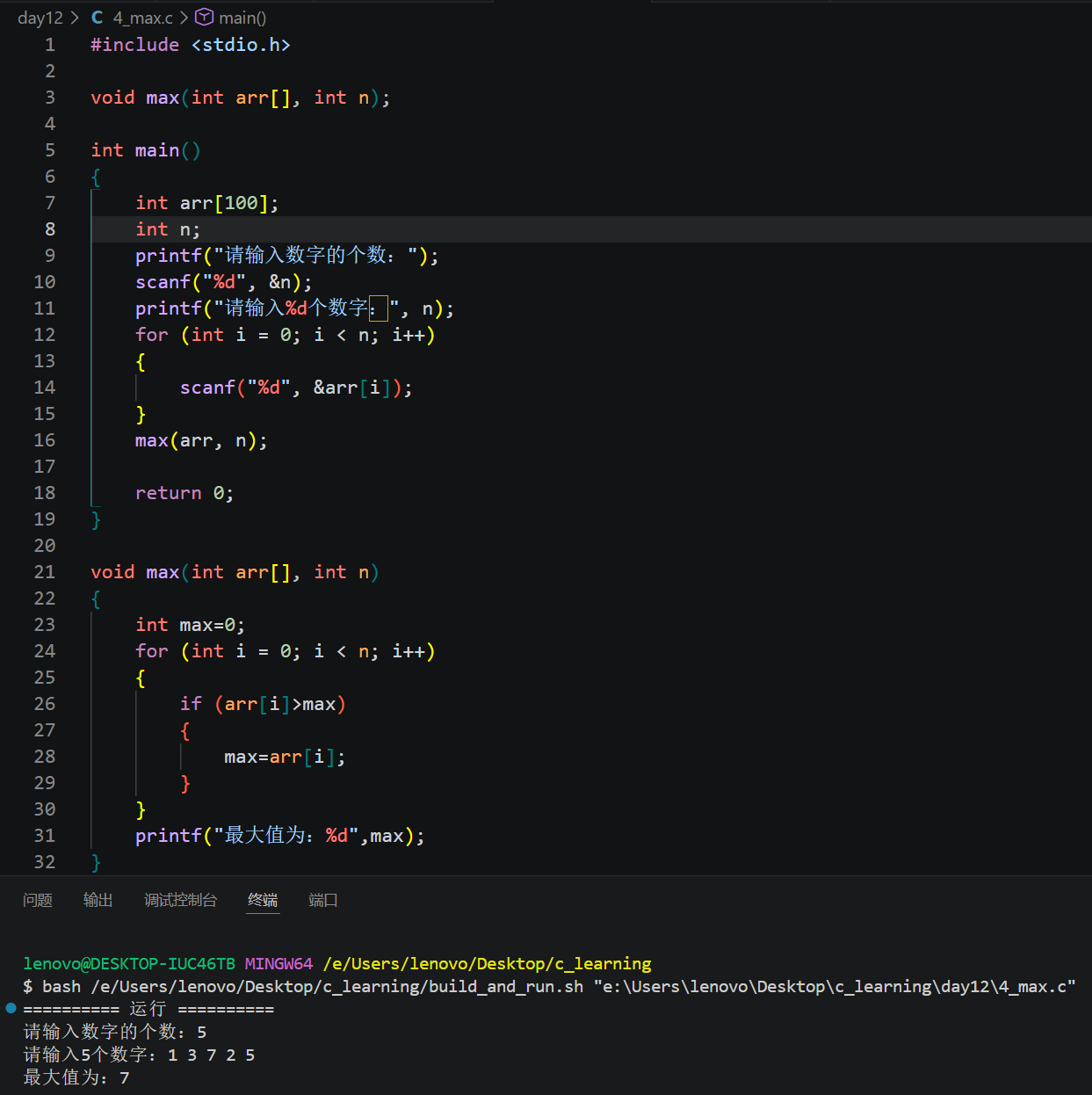Image resolution: width=1092 pixels, height=1095 pixels.
Task: Click the void max definition on line 21
Action: pos(235,572)
